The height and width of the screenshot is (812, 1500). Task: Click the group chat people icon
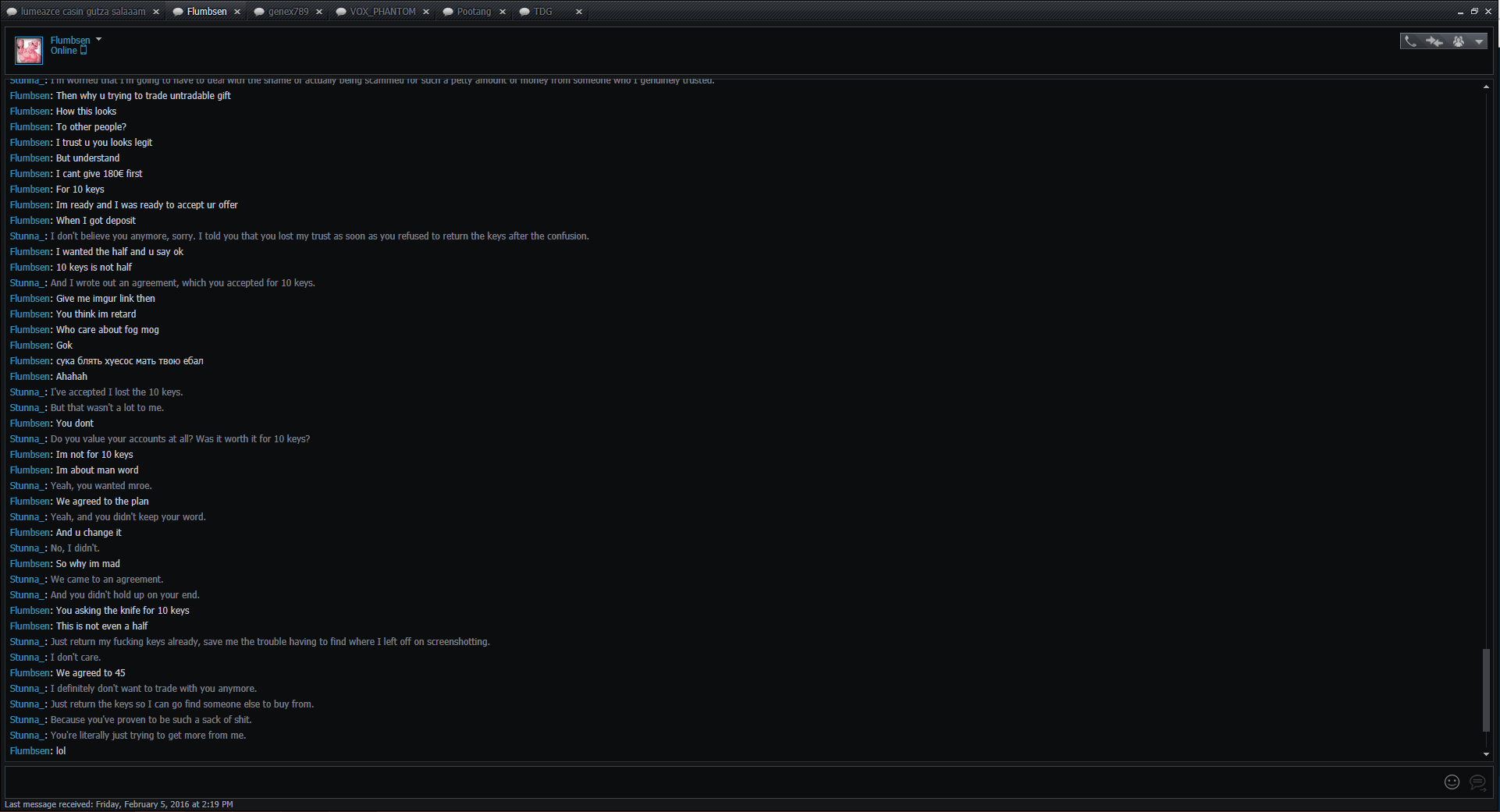tap(1458, 41)
